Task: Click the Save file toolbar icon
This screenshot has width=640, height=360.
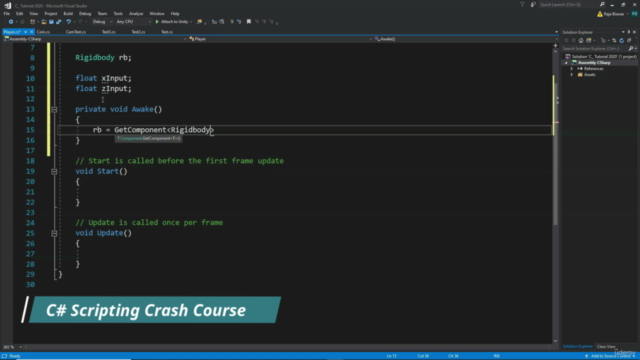Action: 51,22
